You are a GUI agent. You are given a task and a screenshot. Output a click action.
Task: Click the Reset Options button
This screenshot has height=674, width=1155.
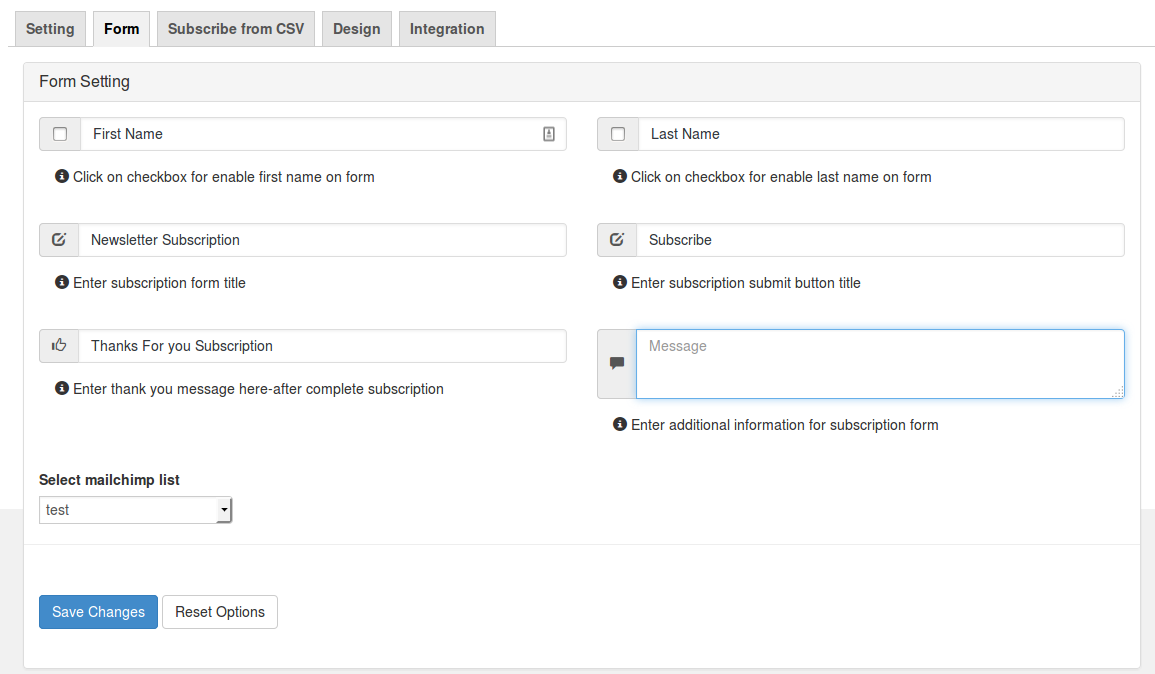pos(220,612)
